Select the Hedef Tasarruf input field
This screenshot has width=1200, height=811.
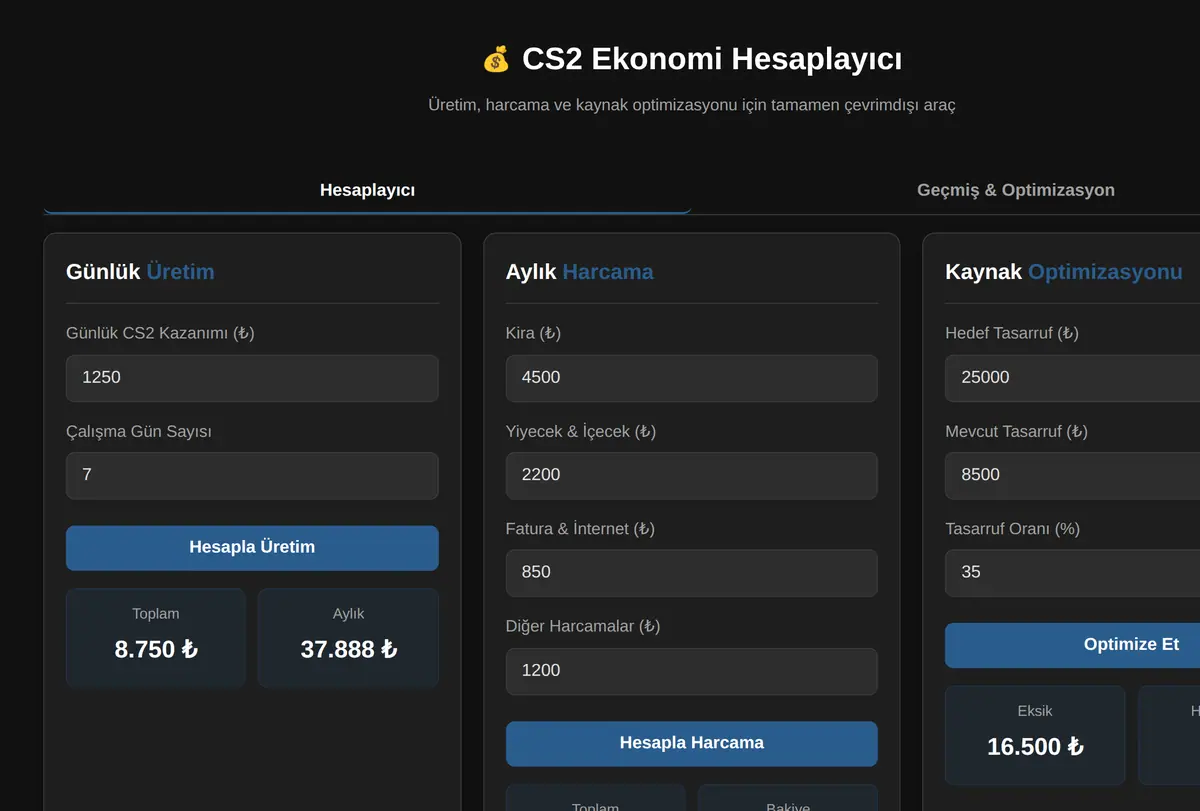click(x=1072, y=378)
